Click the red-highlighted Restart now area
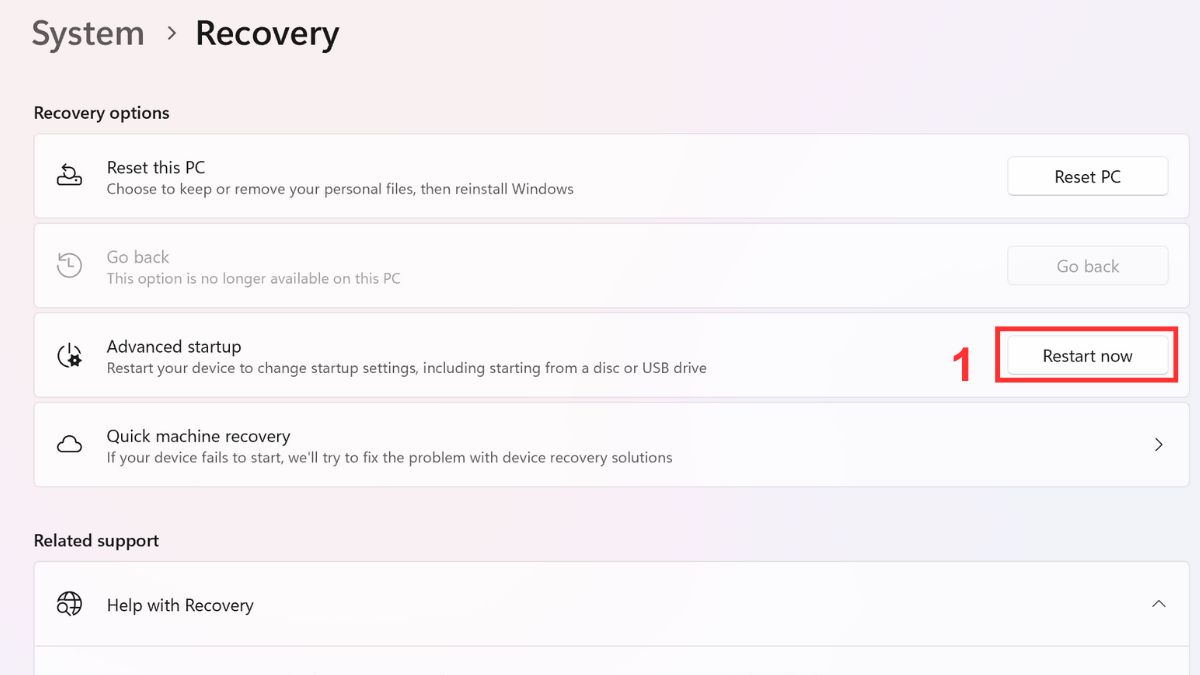 coord(1087,355)
